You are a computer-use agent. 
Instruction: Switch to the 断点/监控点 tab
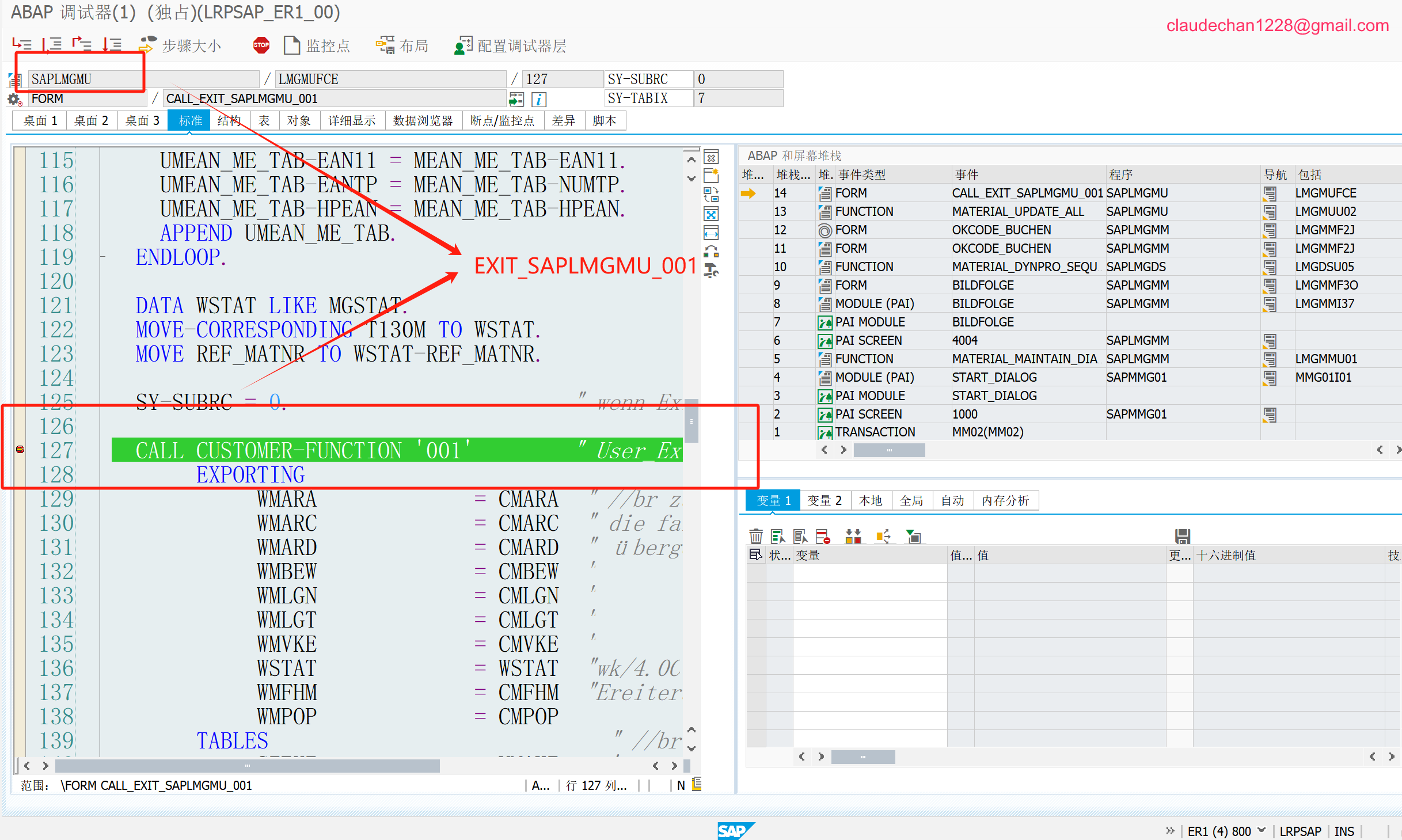(x=502, y=121)
